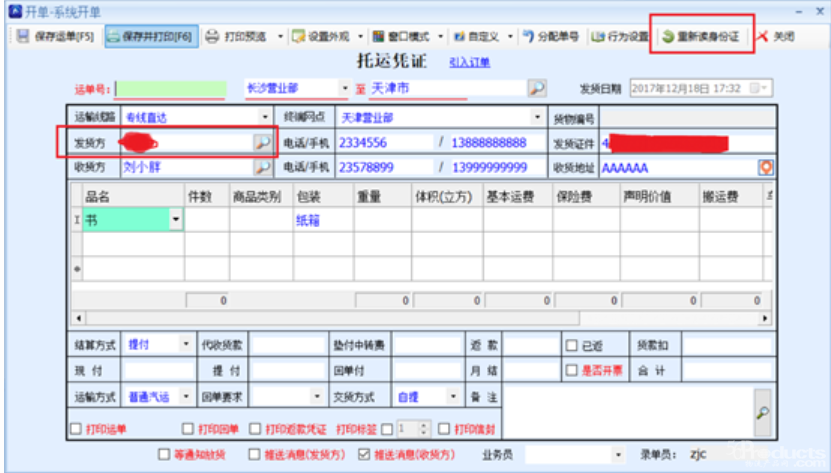
Task: Uncheck 推送消息(收货方) checkbox
Action: tap(365, 455)
